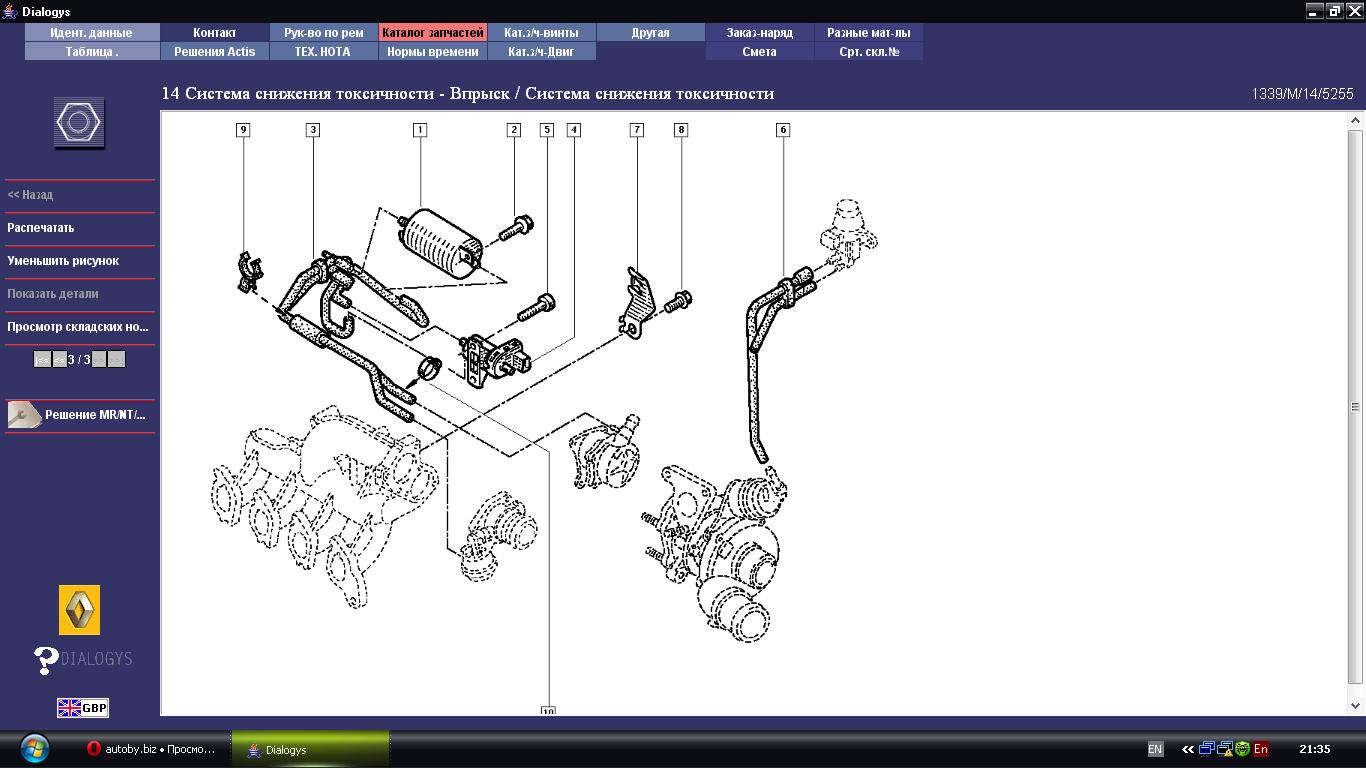Click Распечатать to print the diagram

41,228
